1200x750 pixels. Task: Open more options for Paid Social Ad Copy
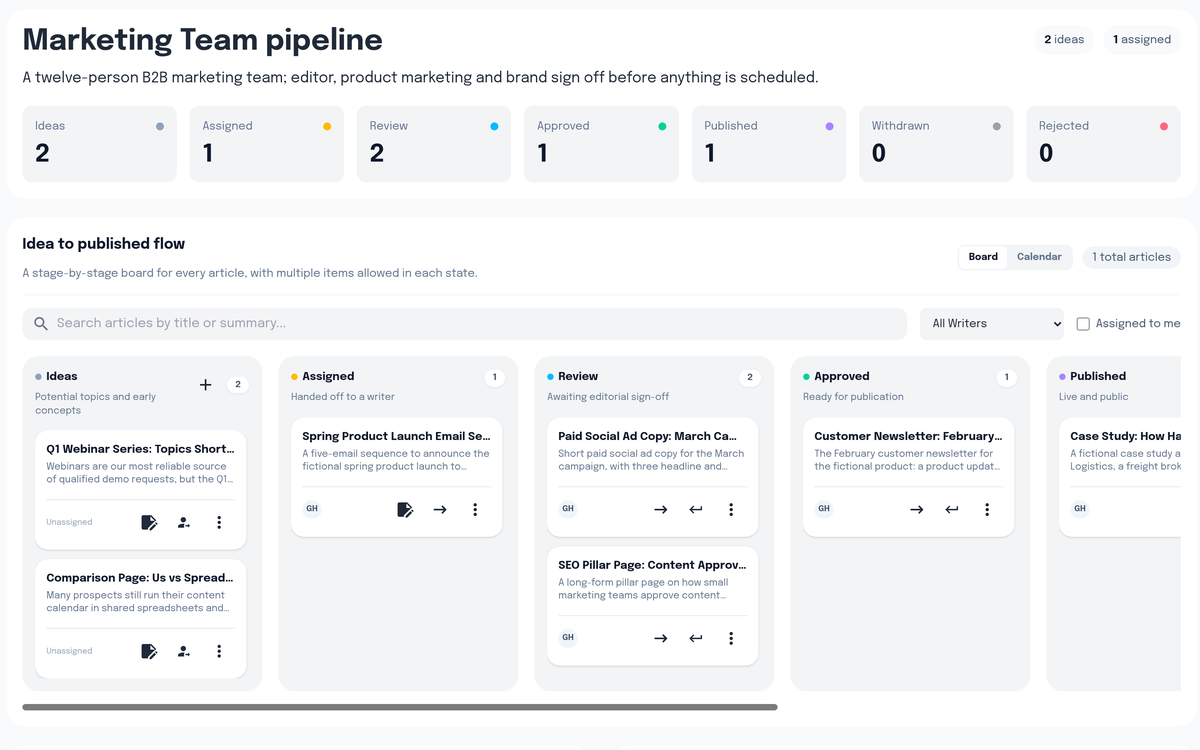(x=731, y=509)
